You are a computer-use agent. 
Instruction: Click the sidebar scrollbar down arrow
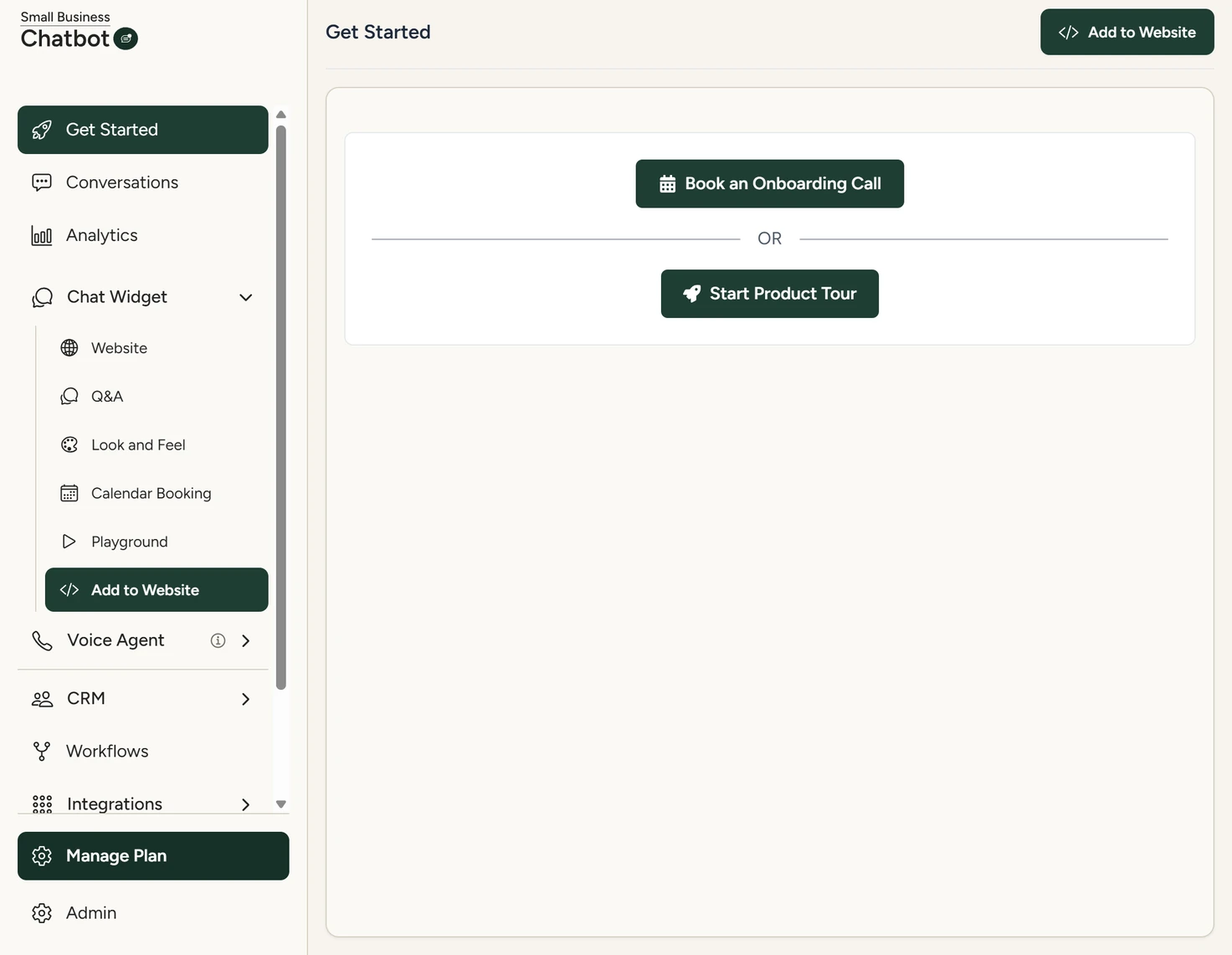(281, 804)
